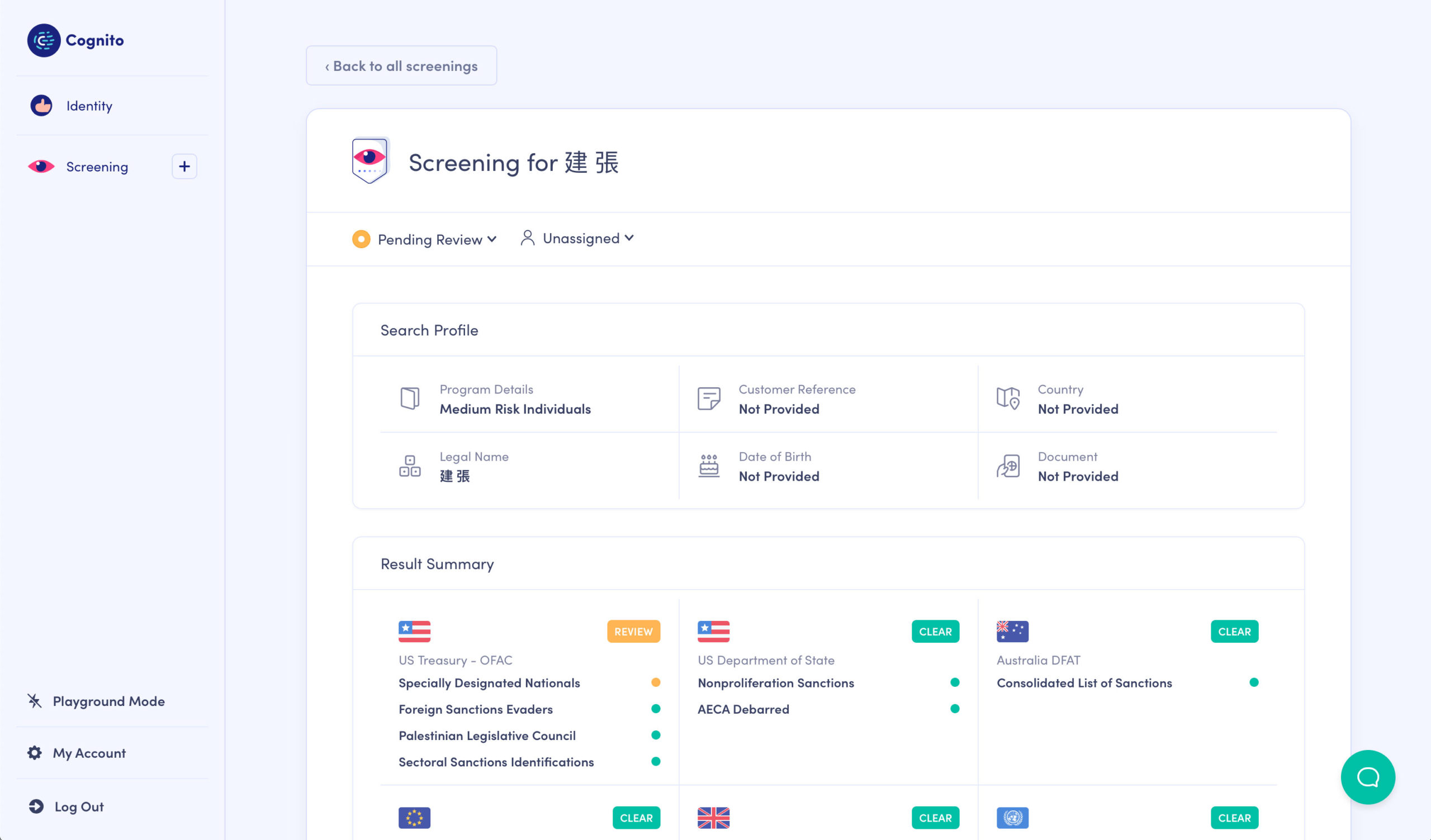
Task: Open My Account gear icon
Action: click(x=35, y=753)
